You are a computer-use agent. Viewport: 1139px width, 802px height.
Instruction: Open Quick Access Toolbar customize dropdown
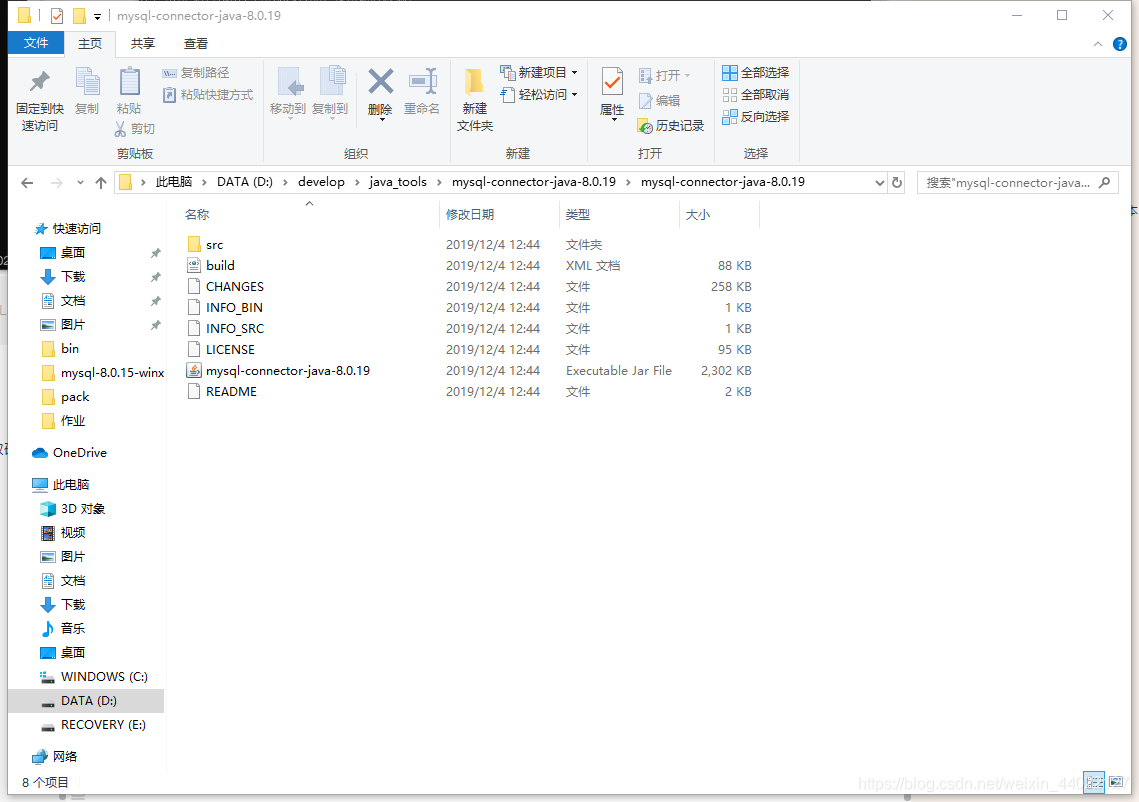coord(97,16)
